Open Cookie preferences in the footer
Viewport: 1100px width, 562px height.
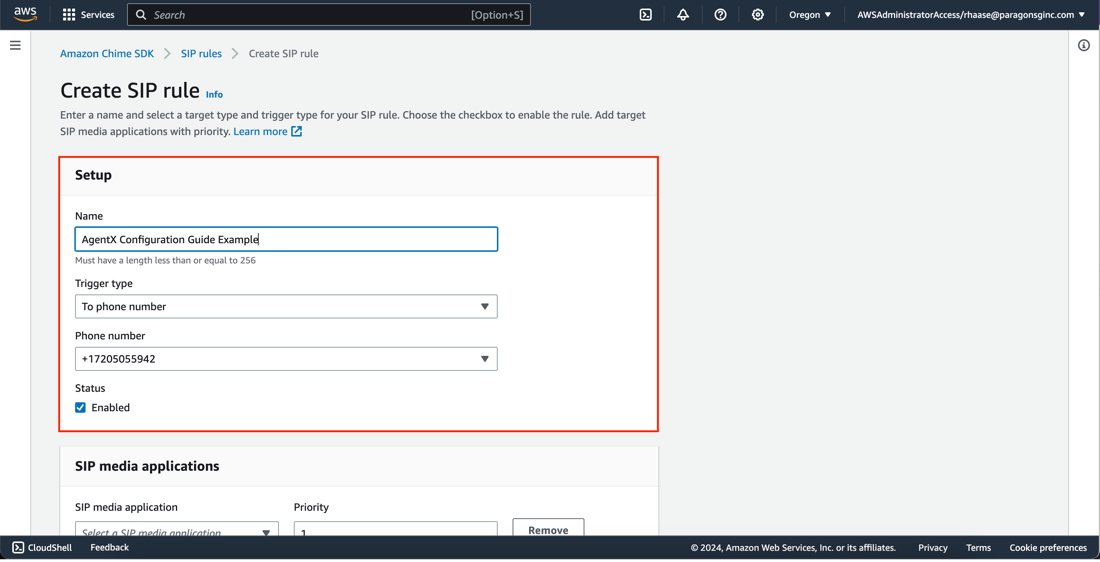tap(1048, 547)
